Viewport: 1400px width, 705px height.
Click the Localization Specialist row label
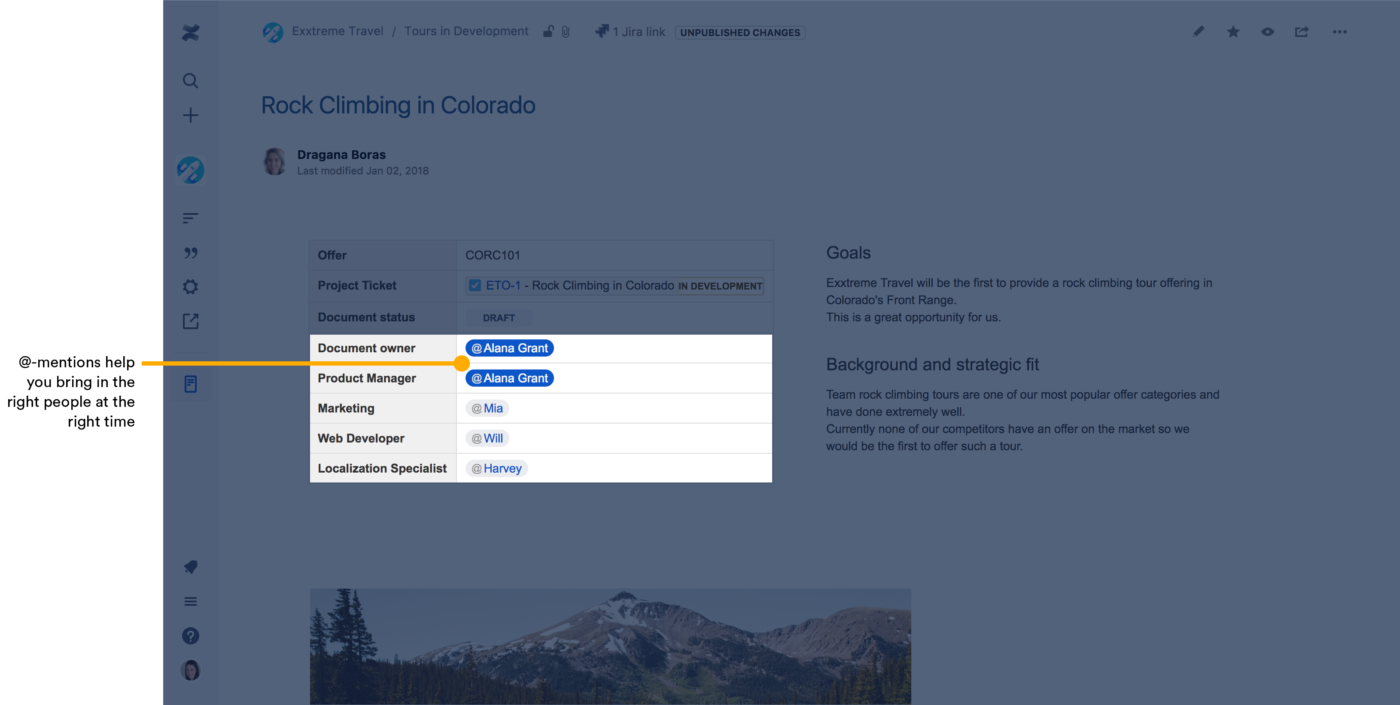[382, 468]
